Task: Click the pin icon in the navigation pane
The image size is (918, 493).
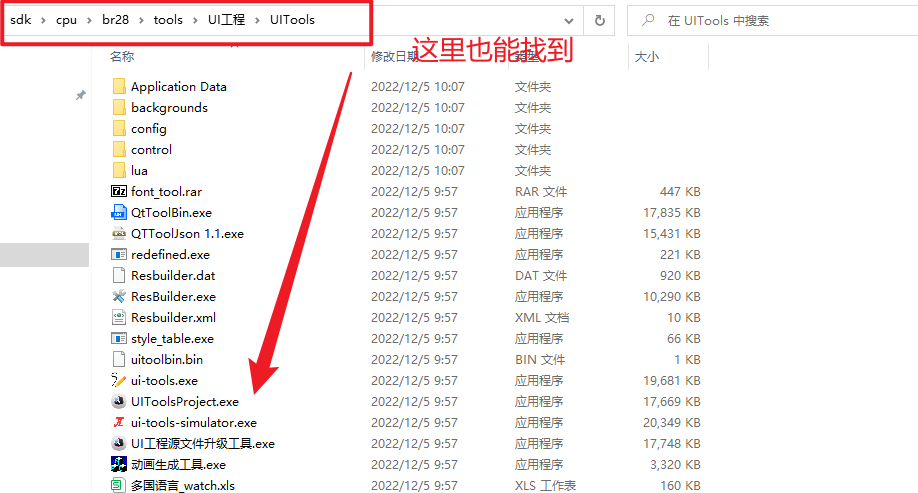Action: (x=81, y=95)
